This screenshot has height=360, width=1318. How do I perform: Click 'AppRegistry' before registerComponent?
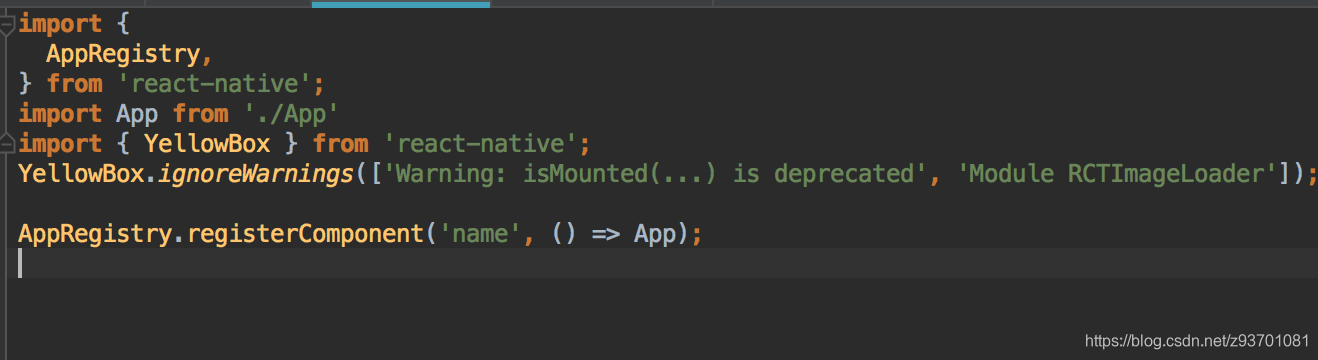(x=95, y=233)
